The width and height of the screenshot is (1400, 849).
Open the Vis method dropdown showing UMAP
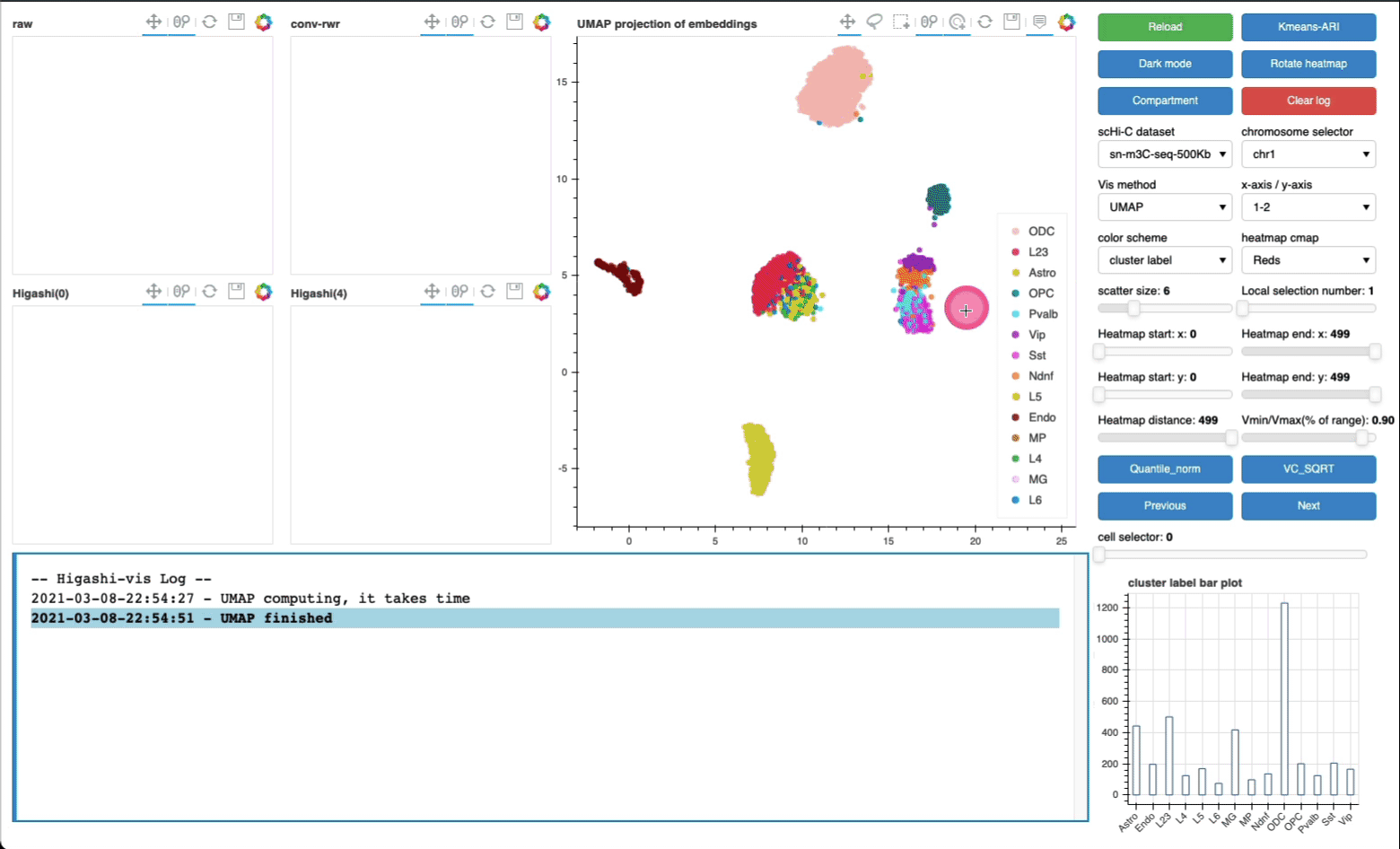coord(1165,207)
